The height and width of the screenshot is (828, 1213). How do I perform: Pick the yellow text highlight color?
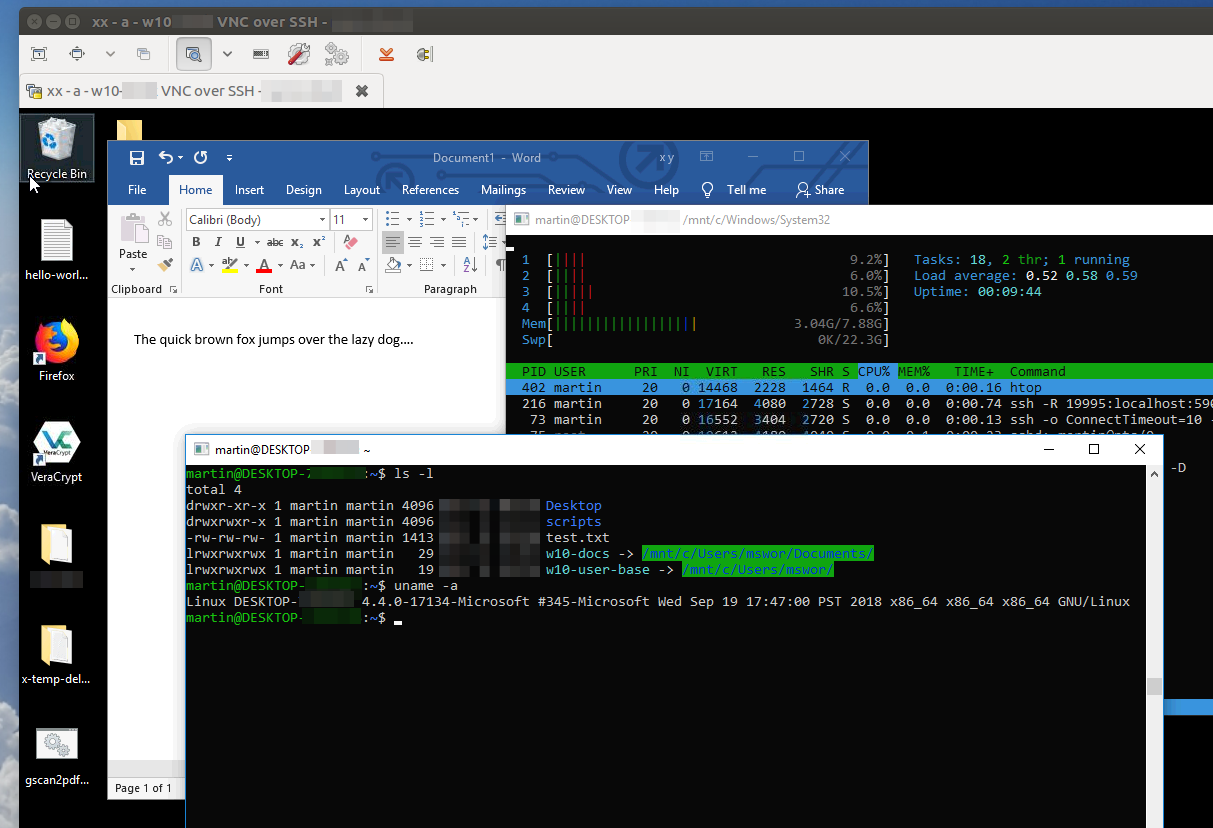coord(230,265)
